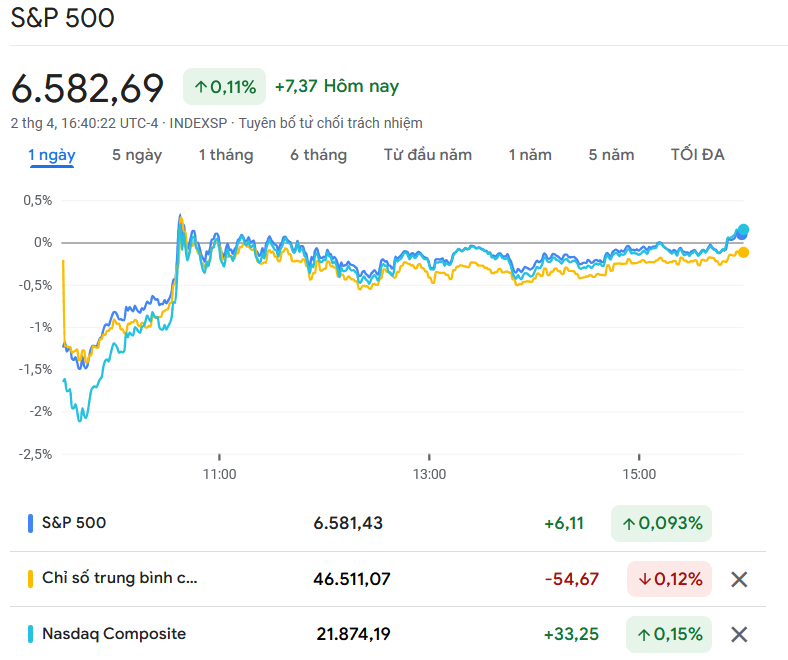Select the TỐI ĐA range tab
Viewport: 788px width, 660px height.
pos(697,155)
